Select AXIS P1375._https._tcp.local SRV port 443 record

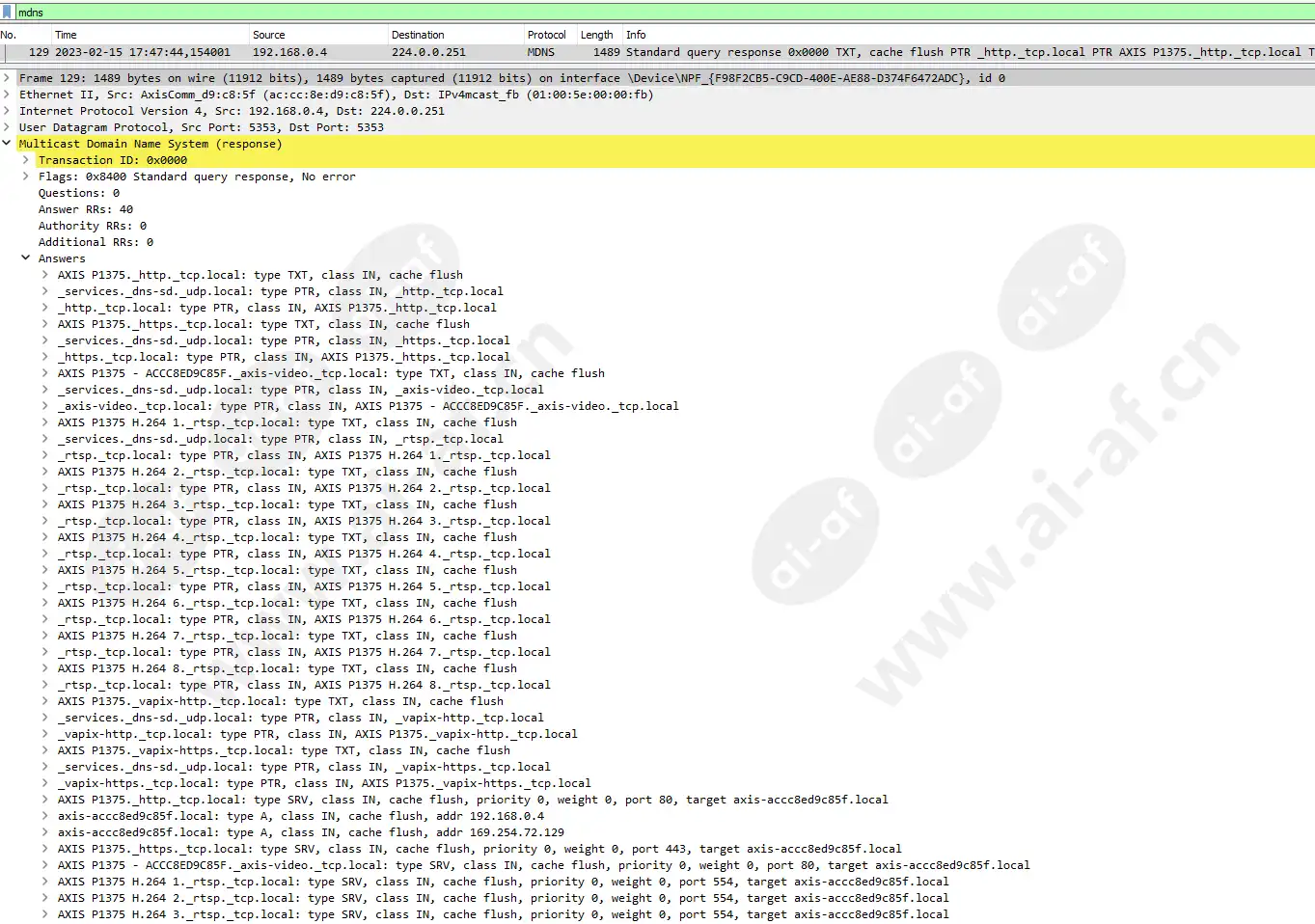coord(479,849)
